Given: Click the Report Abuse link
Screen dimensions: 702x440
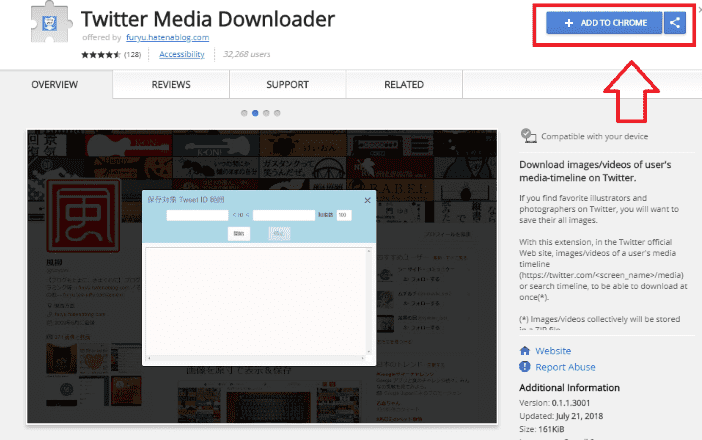Looking at the screenshot, I should coord(565,367).
